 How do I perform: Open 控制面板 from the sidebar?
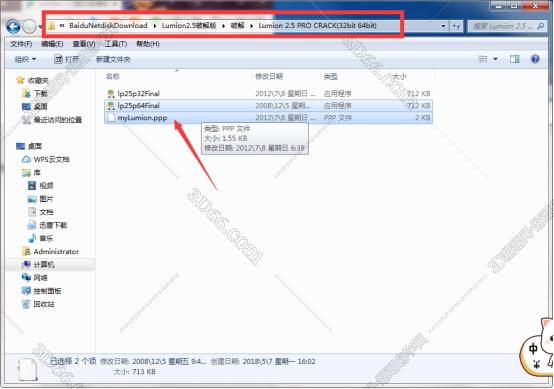click(x=47, y=291)
